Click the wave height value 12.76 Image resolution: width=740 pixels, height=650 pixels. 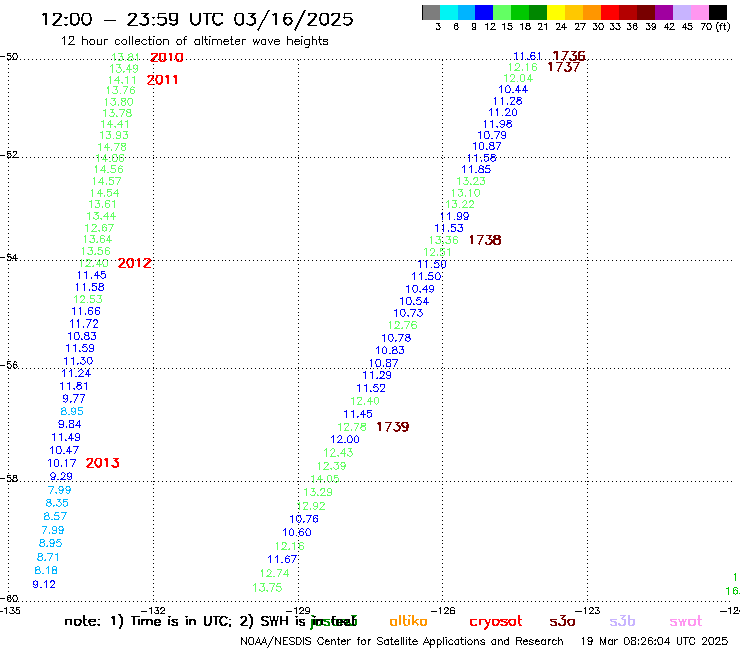pos(403,325)
